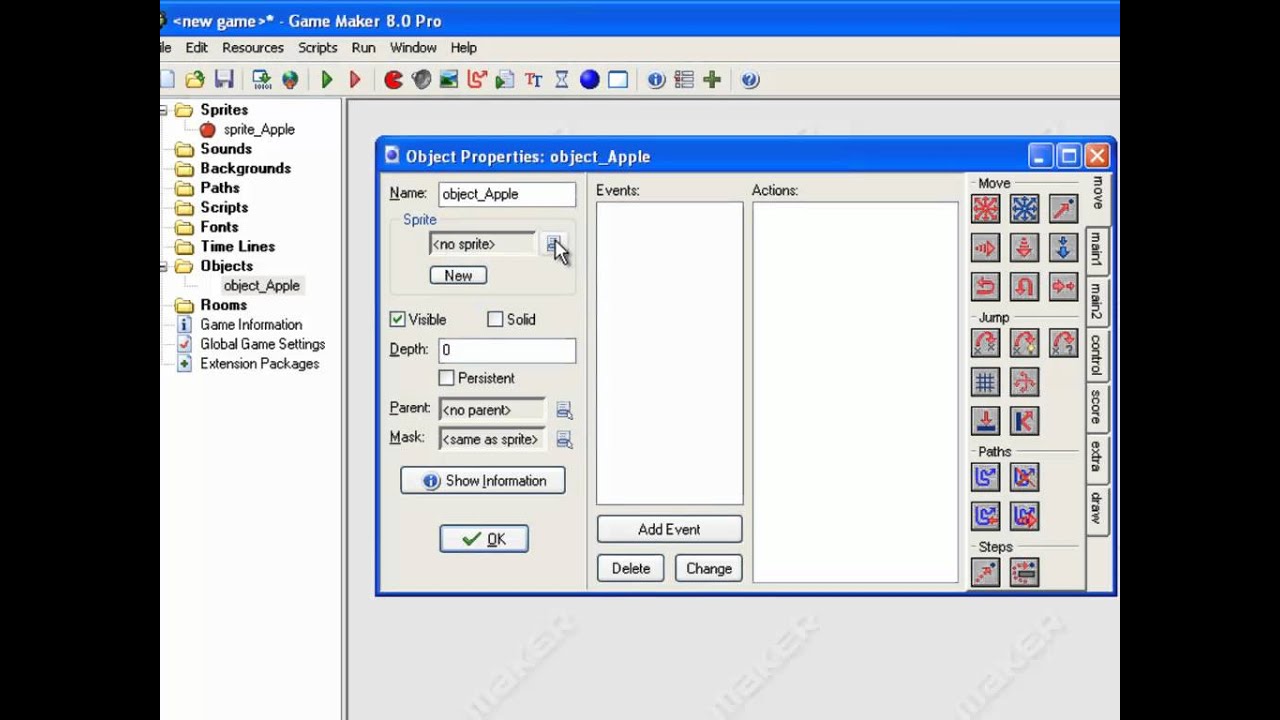
Task: Open the Resources menu
Action: click(253, 47)
